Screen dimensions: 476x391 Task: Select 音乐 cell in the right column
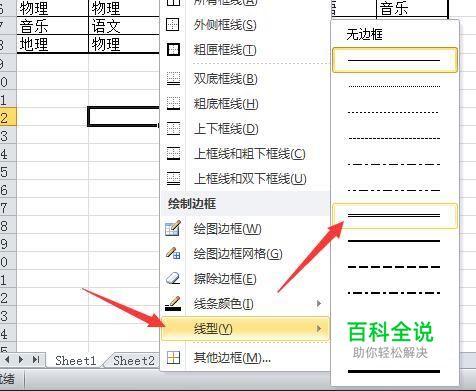click(412, 8)
